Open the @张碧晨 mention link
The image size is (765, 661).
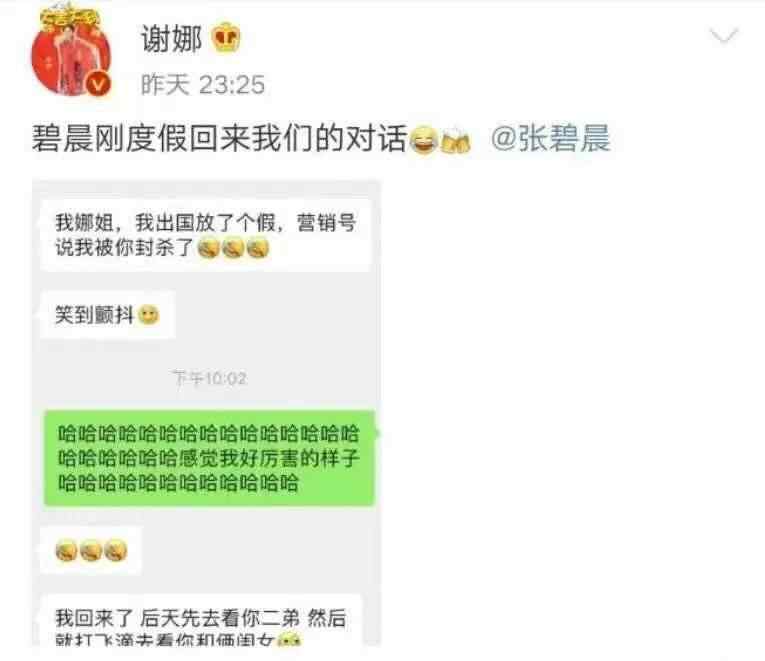(550, 139)
